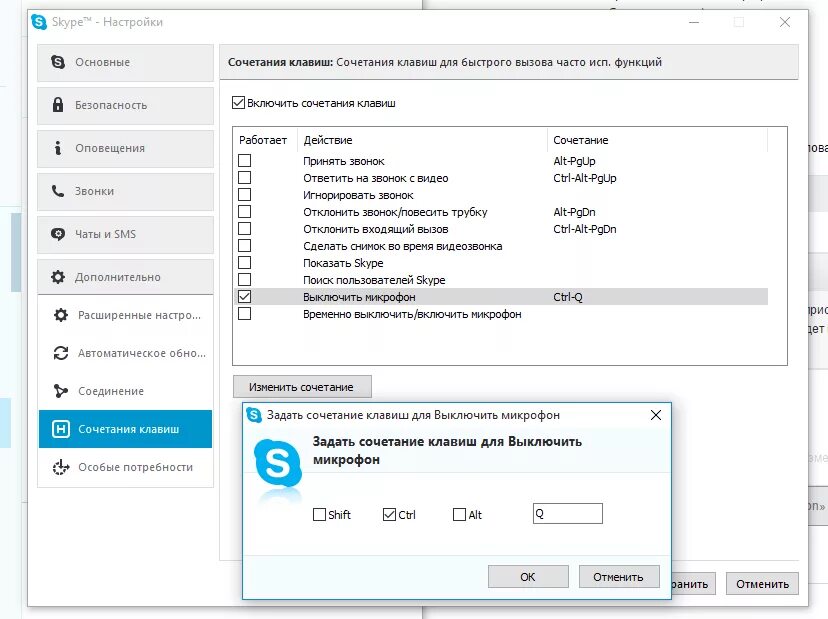Check the Shift modifier checkbox
The height and width of the screenshot is (619, 828).
pos(319,514)
